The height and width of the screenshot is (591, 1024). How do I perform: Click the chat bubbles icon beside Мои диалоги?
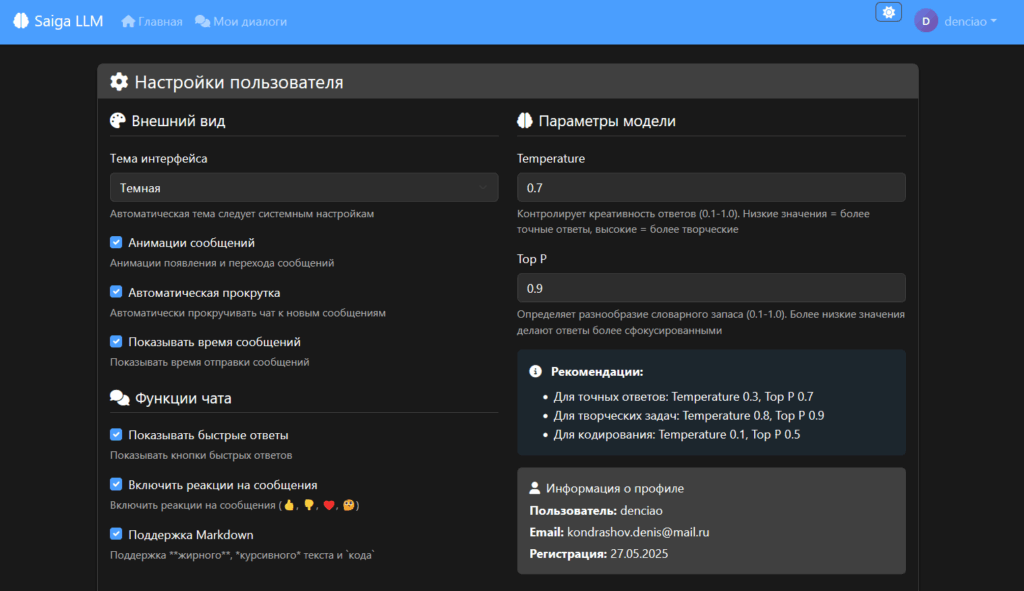(202, 21)
